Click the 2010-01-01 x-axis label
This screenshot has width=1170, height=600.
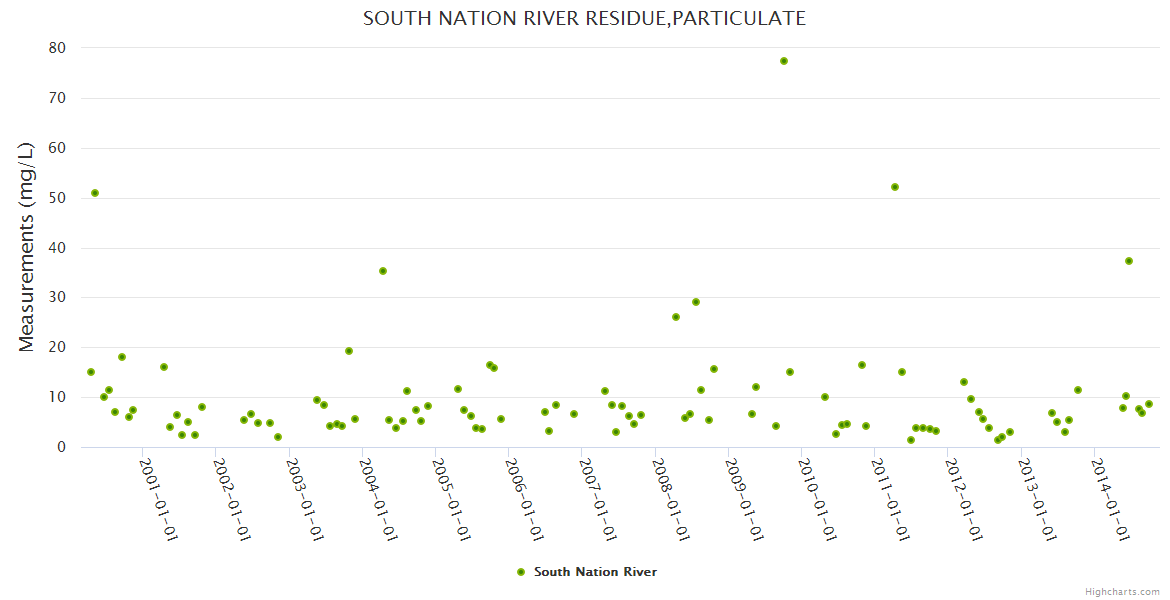tap(816, 500)
